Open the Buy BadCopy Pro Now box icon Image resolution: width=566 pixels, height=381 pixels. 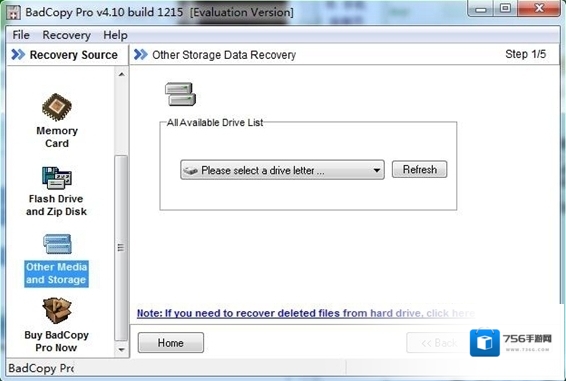click(x=57, y=310)
